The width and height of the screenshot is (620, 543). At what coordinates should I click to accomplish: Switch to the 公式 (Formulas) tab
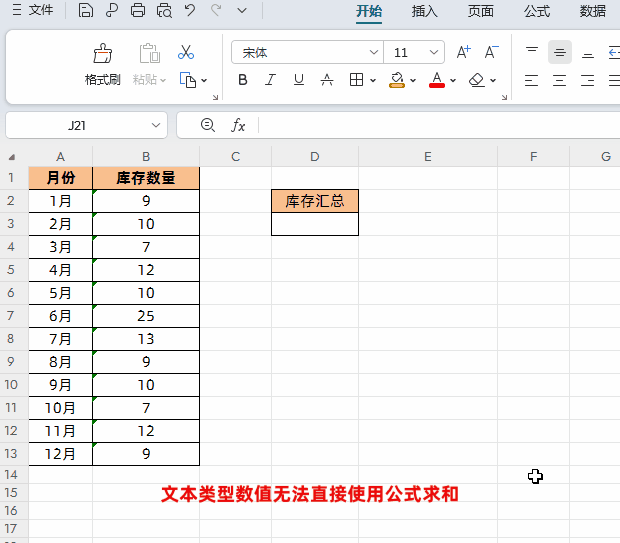click(537, 11)
